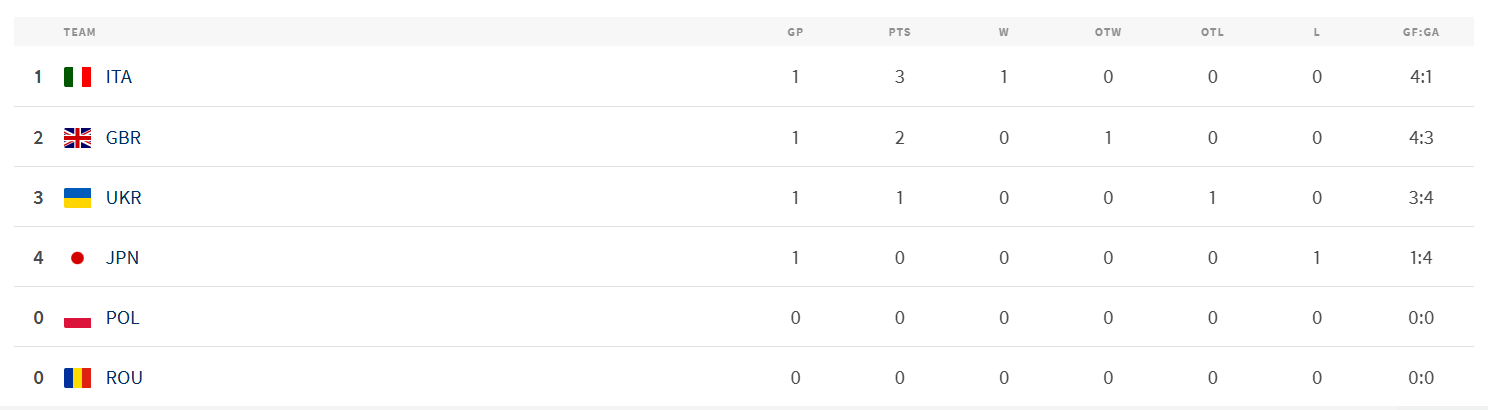Image resolution: width=1488 pixels, height=410 pixels.
Task: Click the Poland flag icon
Action: (77, 318)
